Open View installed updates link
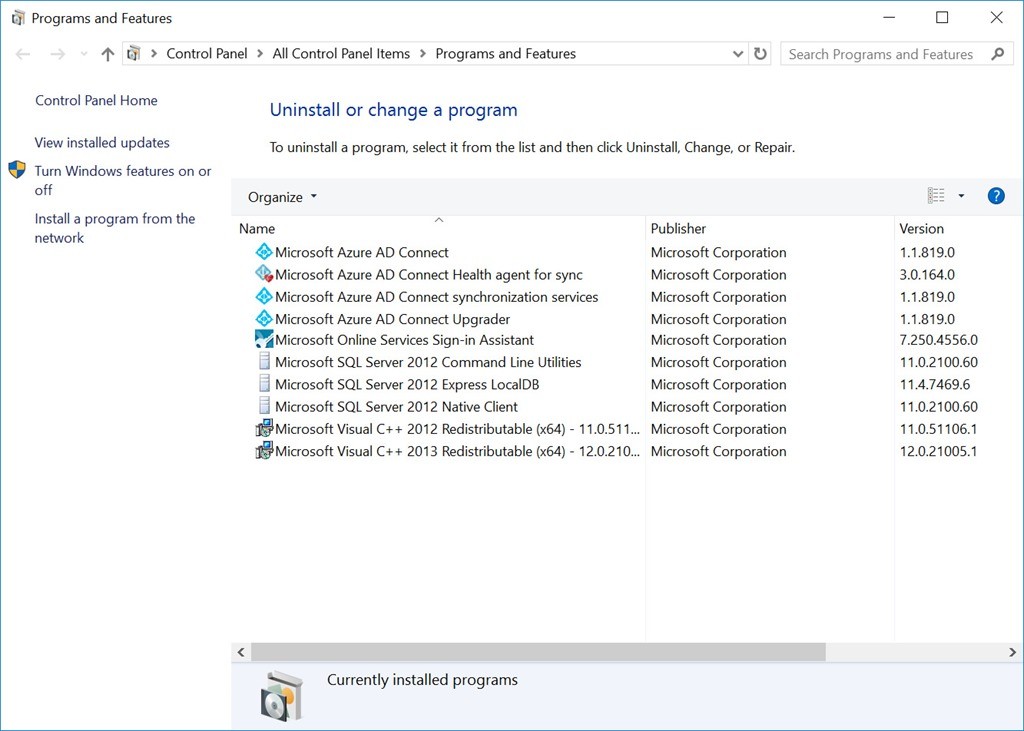Screen dimensions: 1024x731 point(102,142)
